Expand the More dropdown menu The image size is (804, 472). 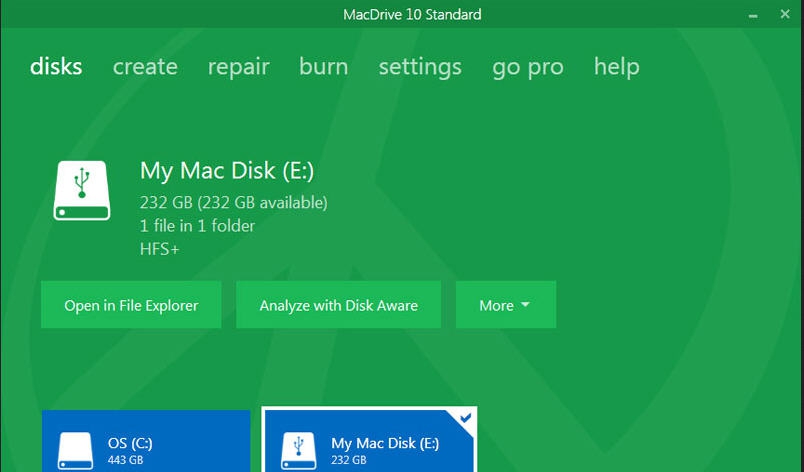pos(506,304)
